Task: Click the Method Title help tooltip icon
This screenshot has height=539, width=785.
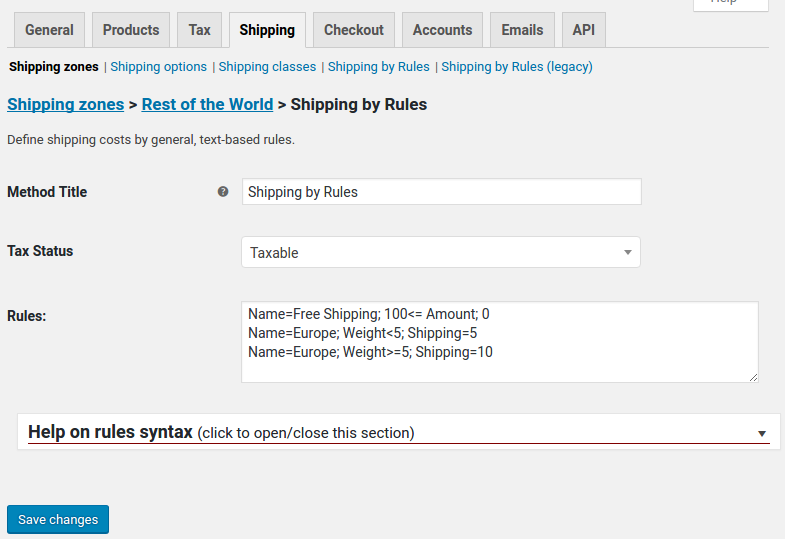Action: tap(223, 192)
